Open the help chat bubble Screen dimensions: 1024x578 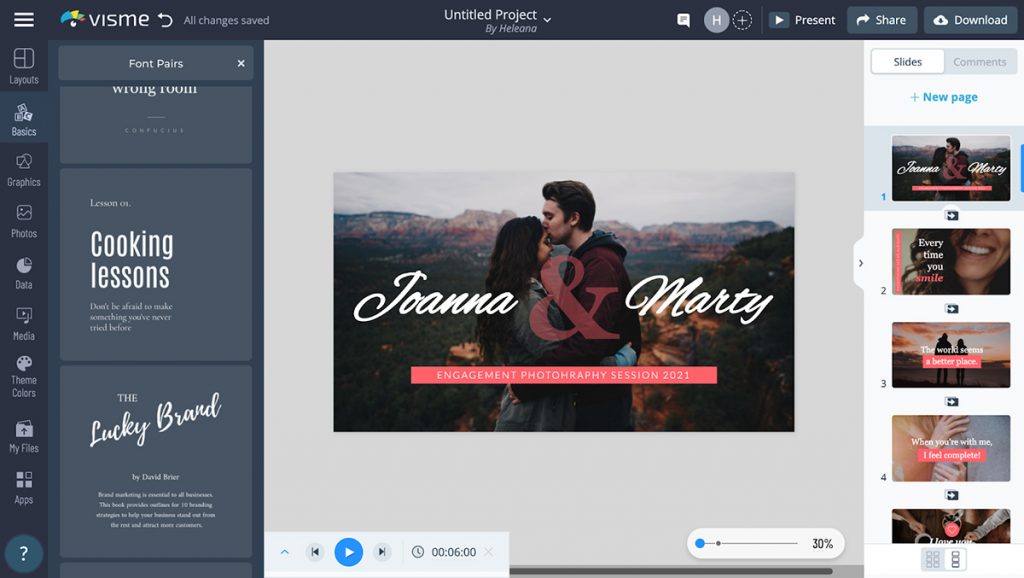(x=22, y=553)
